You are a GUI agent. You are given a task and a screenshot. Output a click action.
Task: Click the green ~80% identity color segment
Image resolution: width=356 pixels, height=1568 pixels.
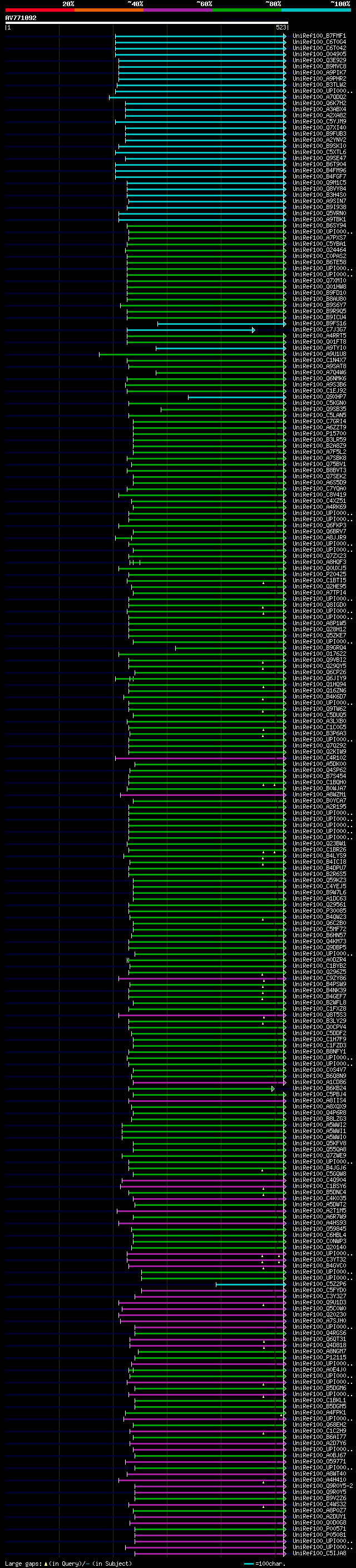coord(247,10)
